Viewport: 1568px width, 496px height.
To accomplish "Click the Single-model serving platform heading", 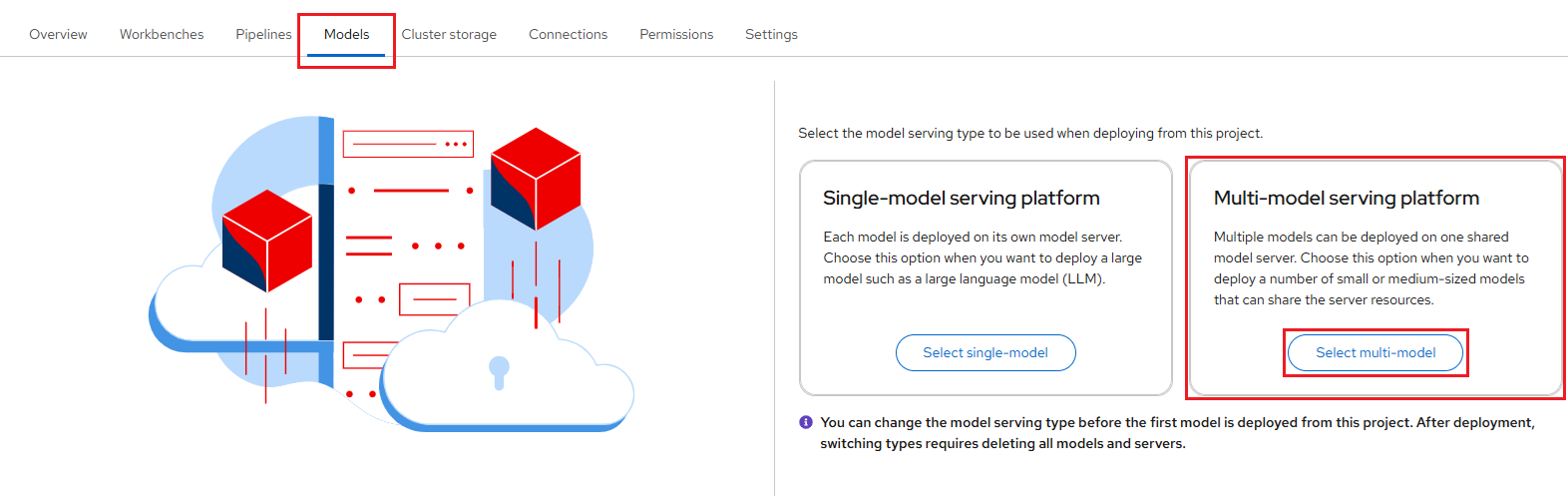I will [961, 198].
